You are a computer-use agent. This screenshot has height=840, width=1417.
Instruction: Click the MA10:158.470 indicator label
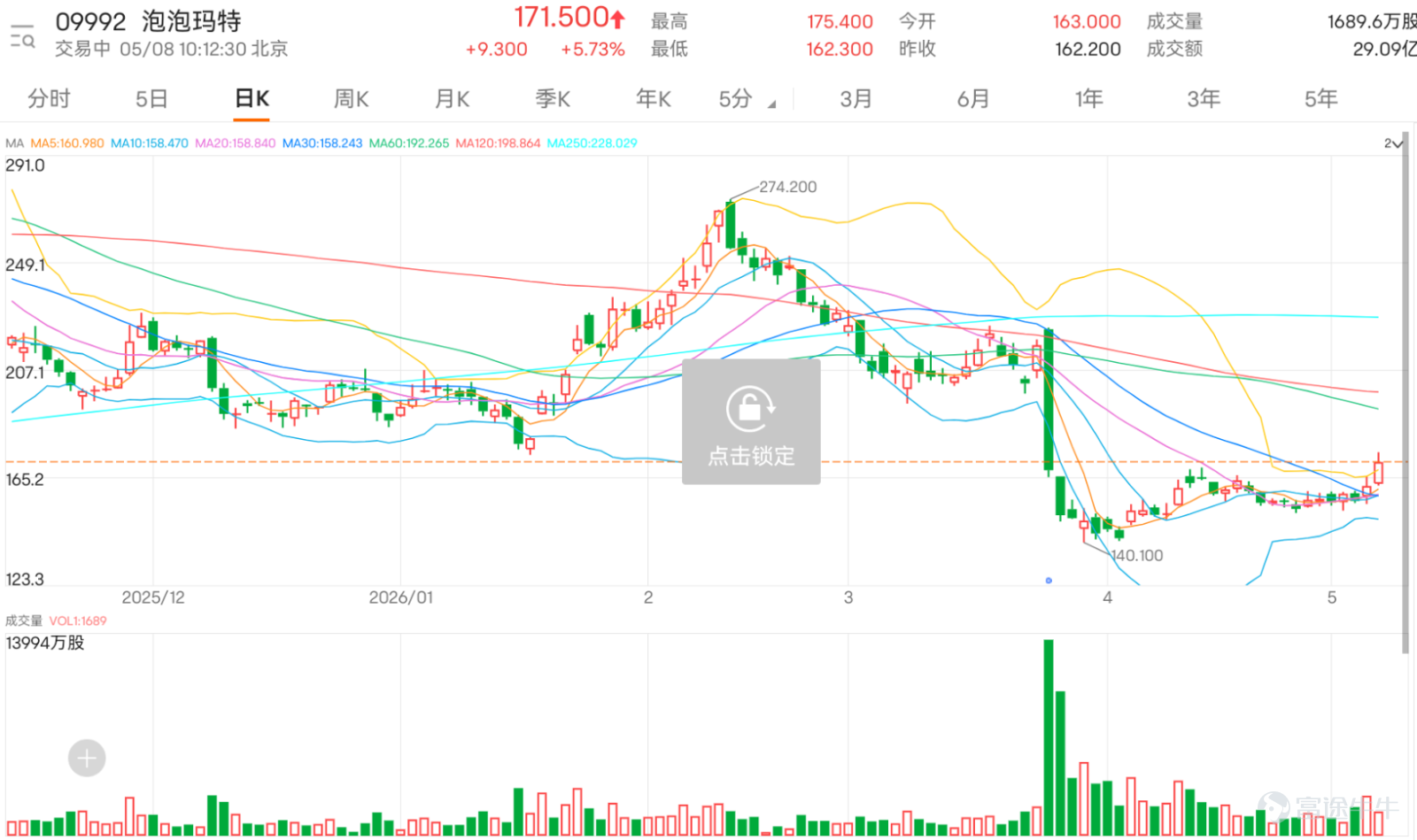coord(150,143)
